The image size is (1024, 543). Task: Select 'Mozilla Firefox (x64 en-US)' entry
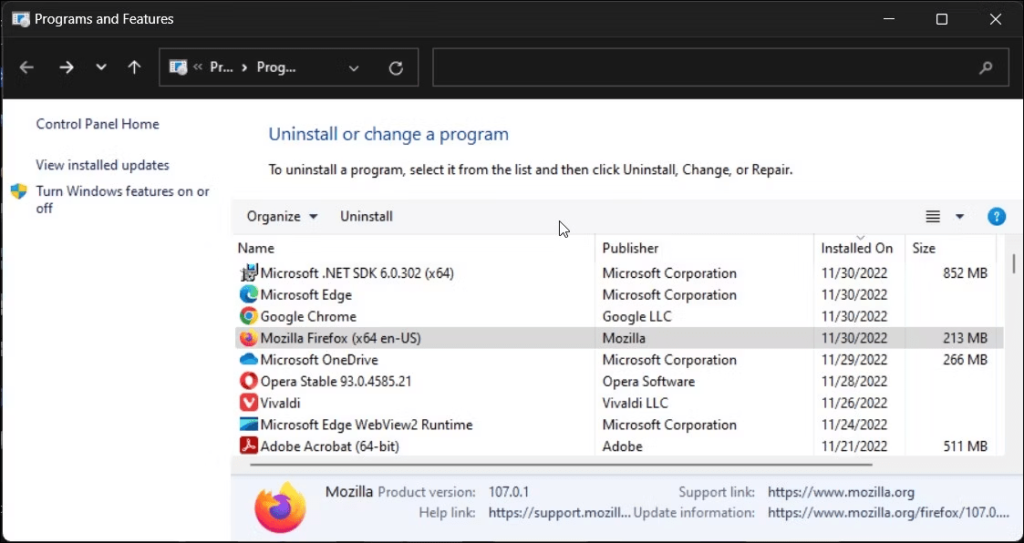pos(341,338)
